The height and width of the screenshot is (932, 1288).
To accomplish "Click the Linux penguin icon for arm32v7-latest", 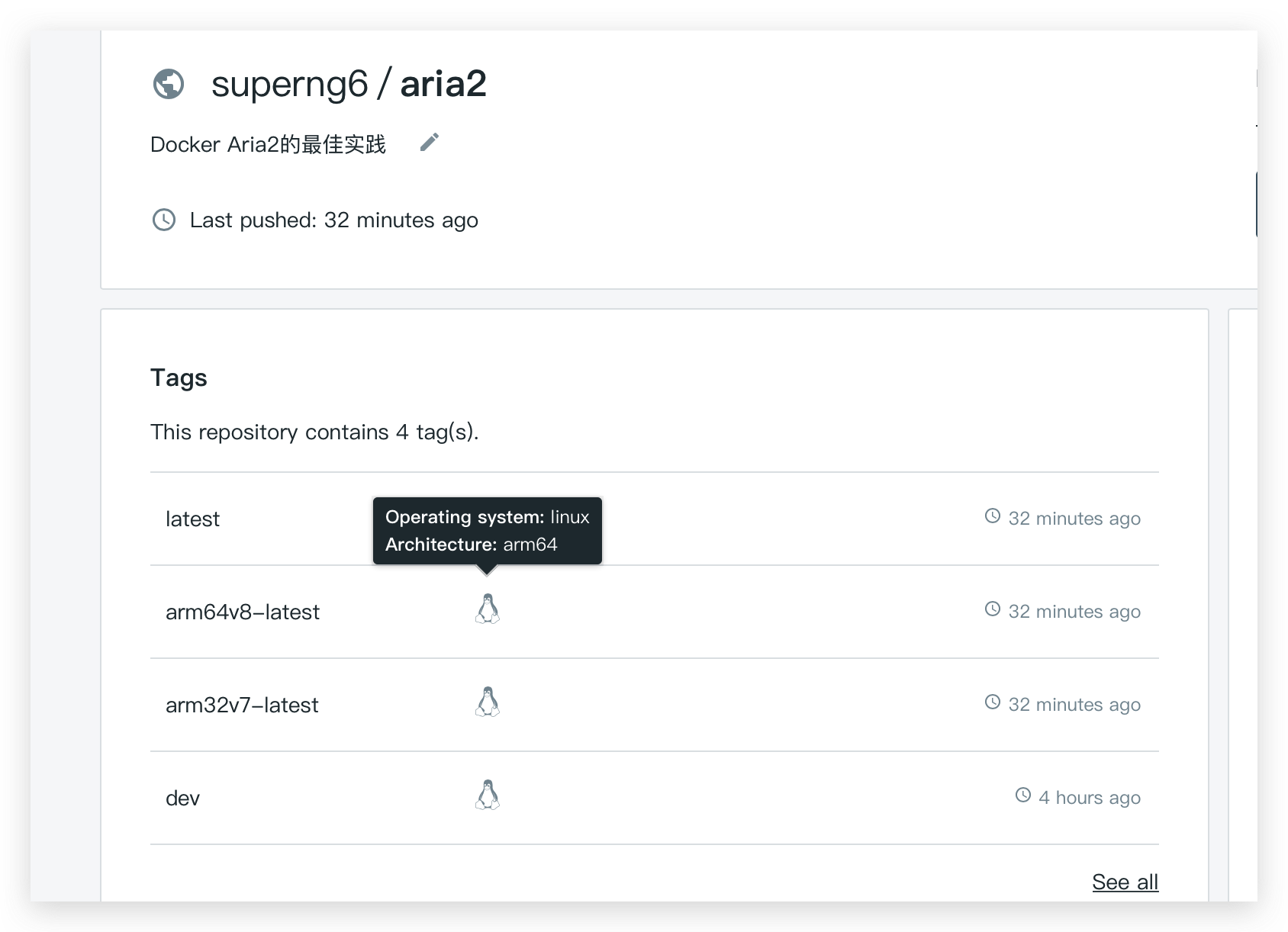I will coord(488,702).
